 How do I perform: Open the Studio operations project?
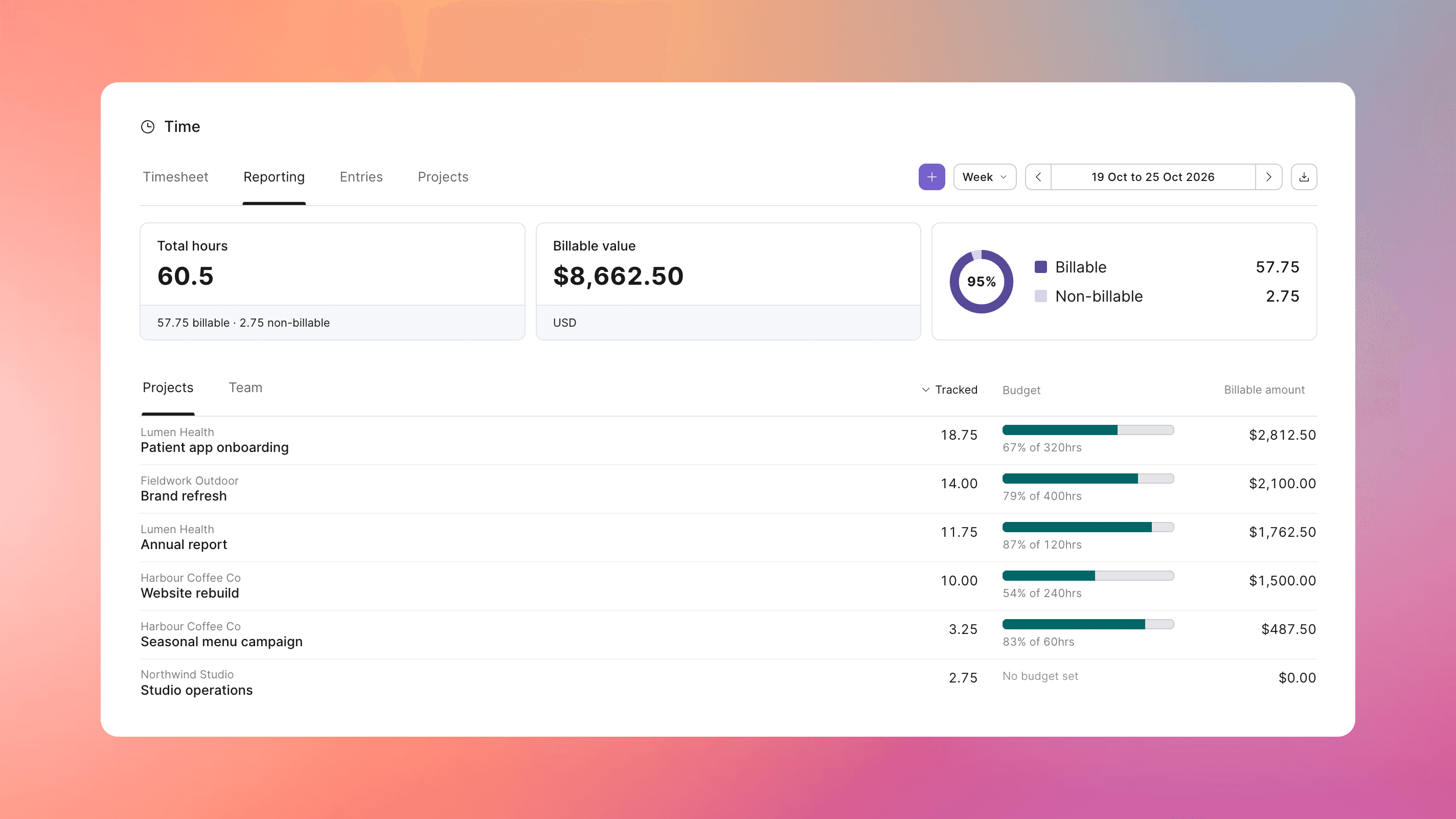pos(197,691)
